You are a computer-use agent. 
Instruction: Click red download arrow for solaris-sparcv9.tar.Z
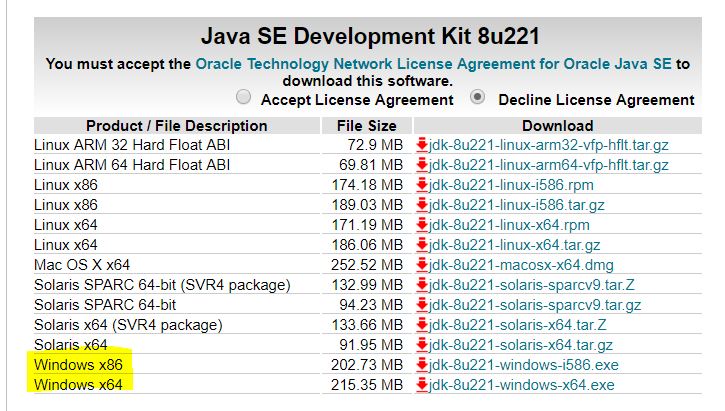point(422,284)
